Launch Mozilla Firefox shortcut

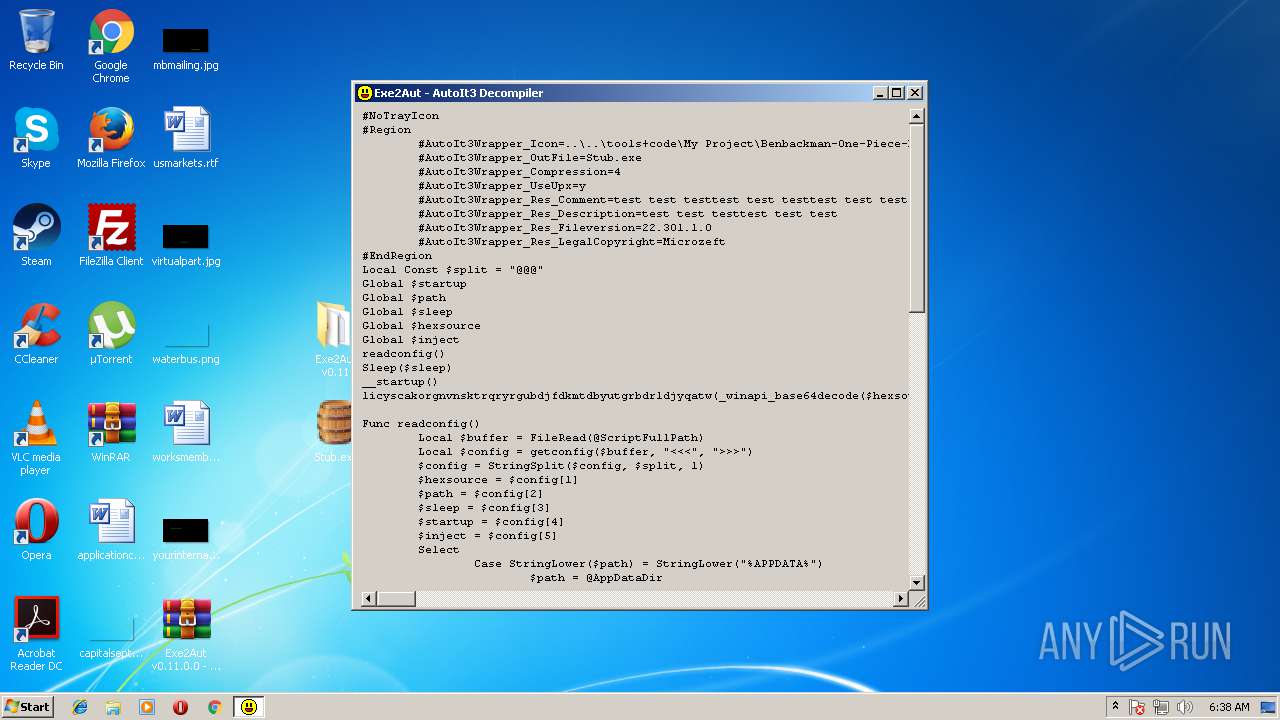[111, 138]
